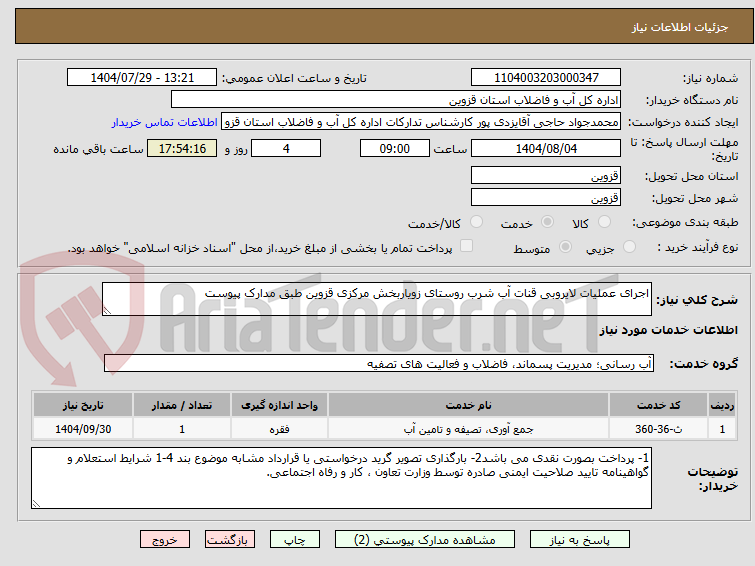The image size is (755, 566).
Task: Open اطلاعات تماس خریدار link
Action: click(165, 122)
